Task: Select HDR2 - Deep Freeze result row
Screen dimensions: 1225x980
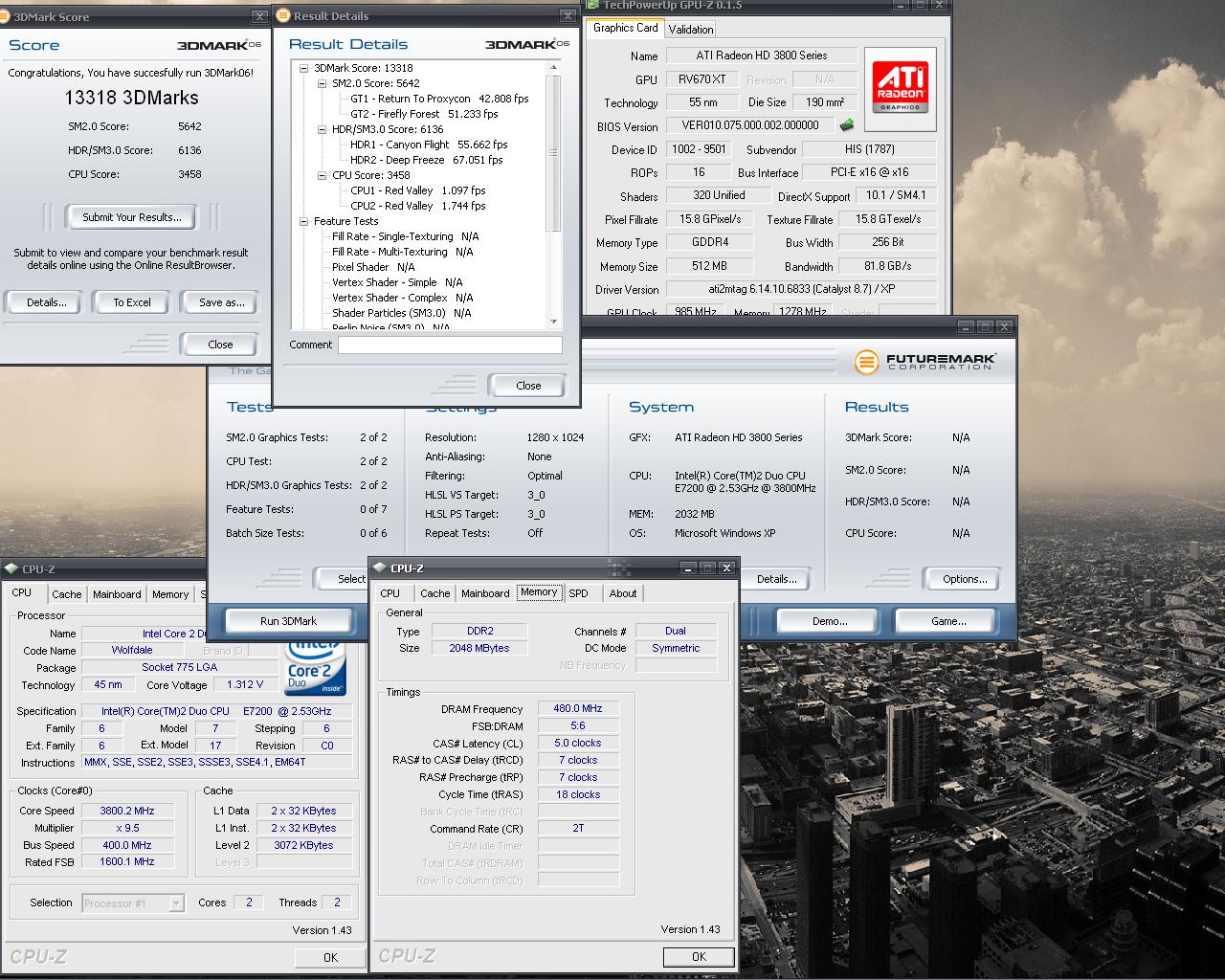Action: click(x=426, y=160)
